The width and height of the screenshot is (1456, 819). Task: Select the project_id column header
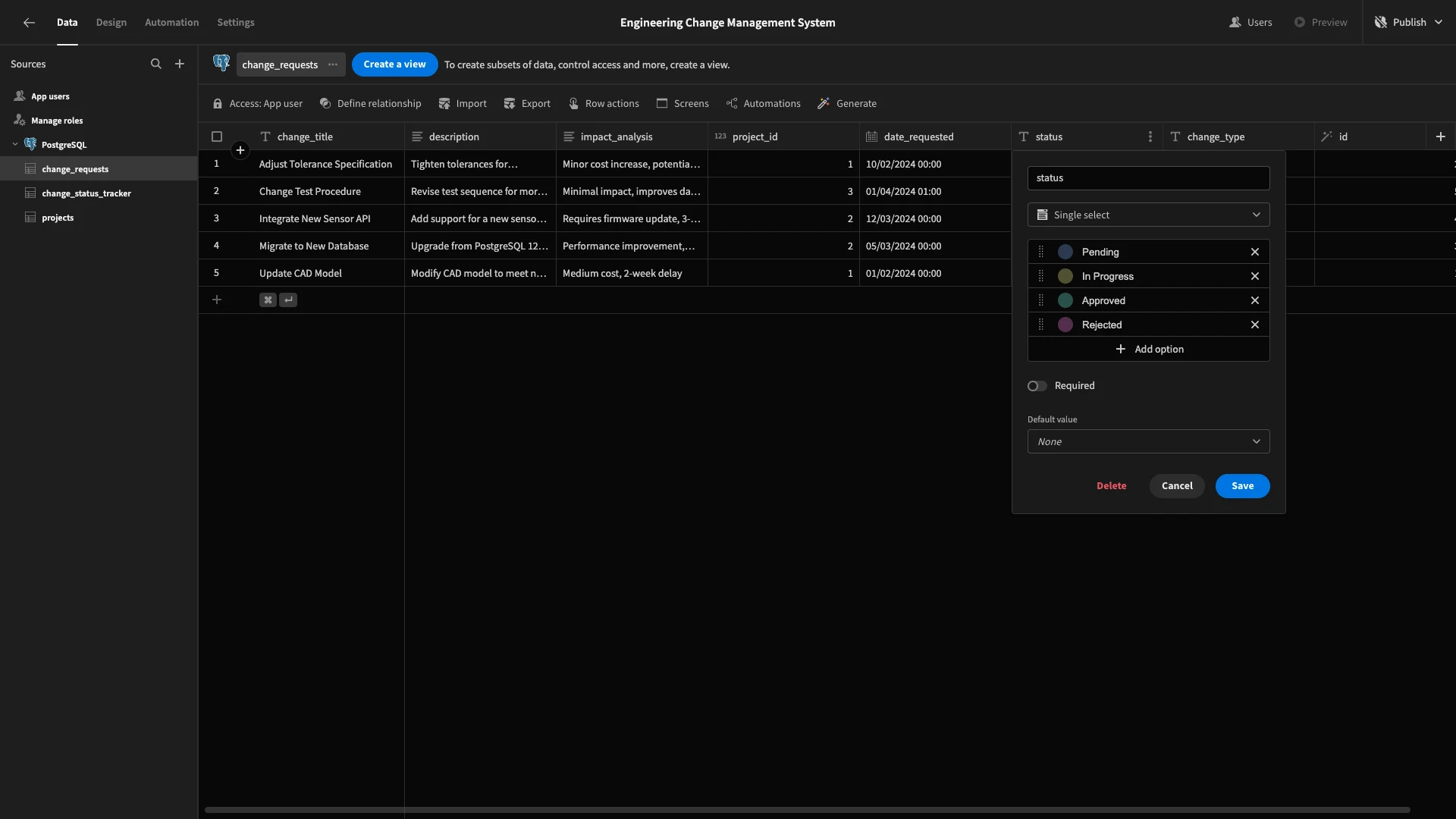[x=783, y=136]
